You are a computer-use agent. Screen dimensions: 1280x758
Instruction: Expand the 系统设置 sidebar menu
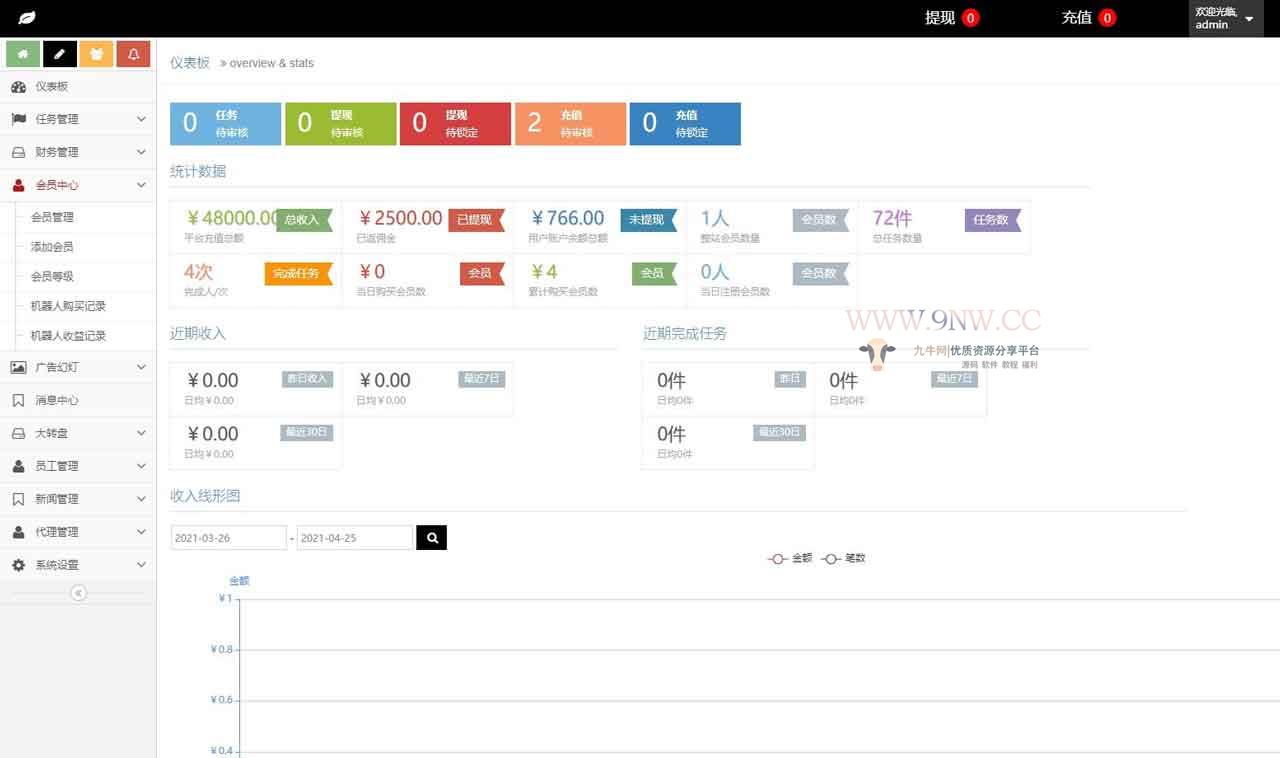click(x=78, y=565)
